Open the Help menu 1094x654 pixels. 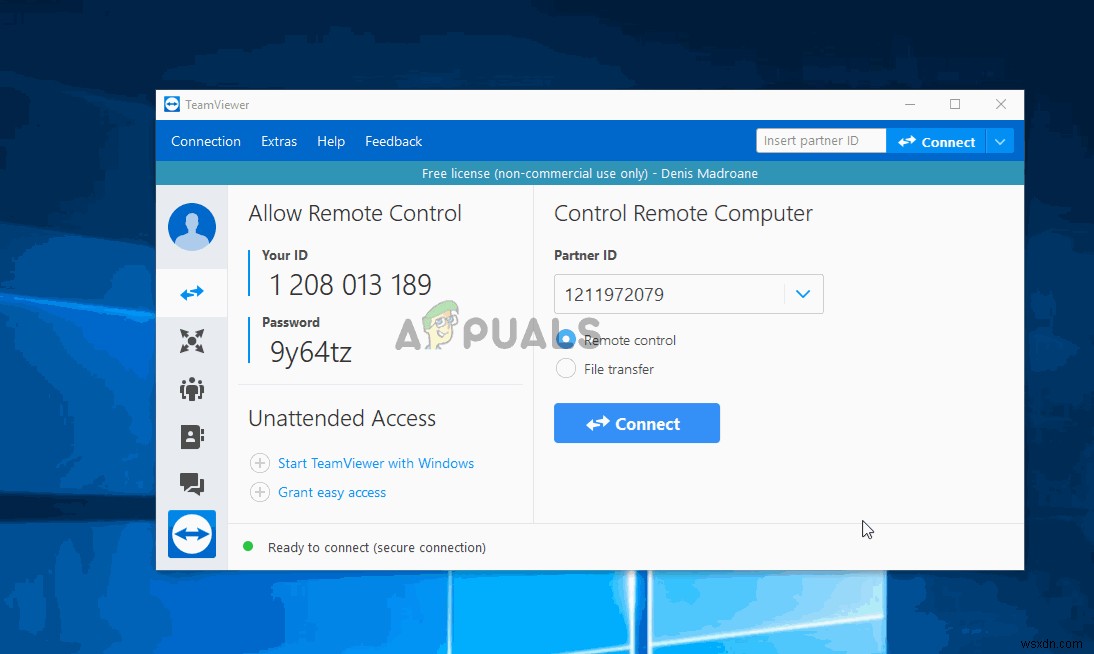(331, 141)
